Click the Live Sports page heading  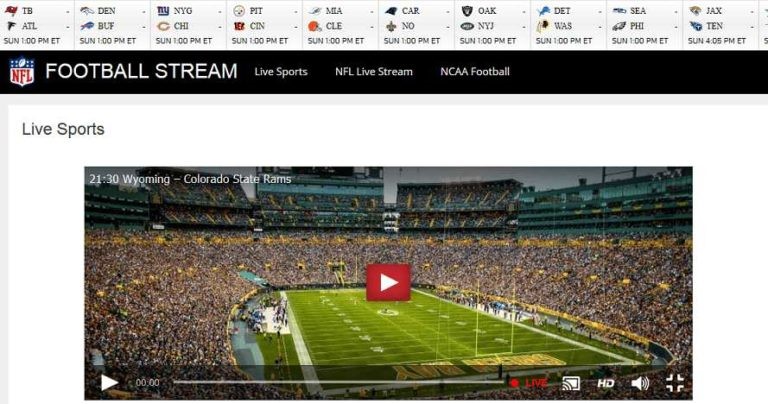tap(63, 129)
